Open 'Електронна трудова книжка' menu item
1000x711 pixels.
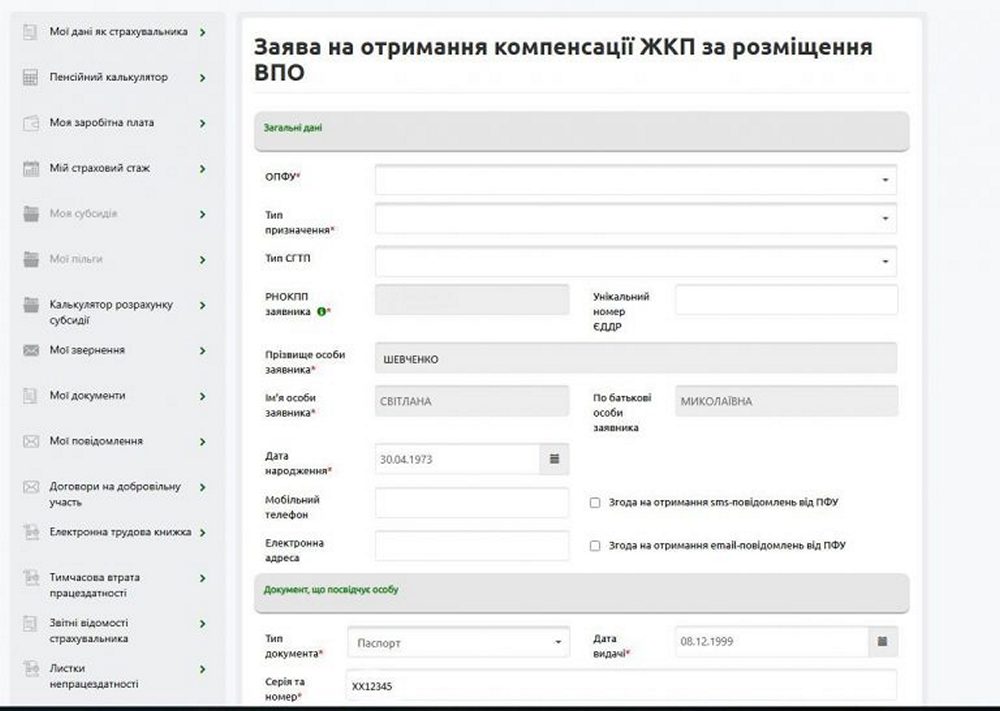(120, 532)
